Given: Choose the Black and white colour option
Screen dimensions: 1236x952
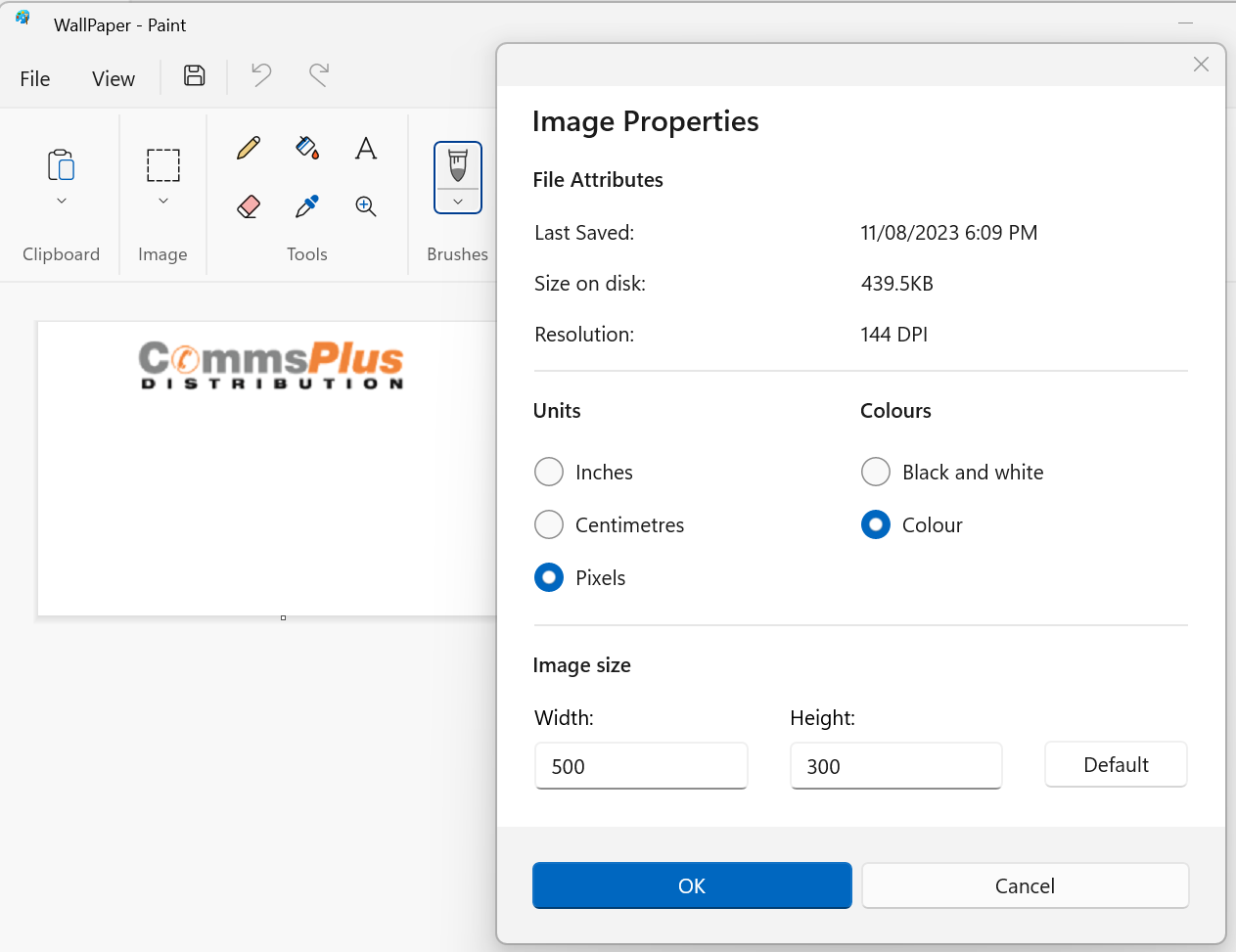Looking at the screenshot, I should click(x=876, y=472).
